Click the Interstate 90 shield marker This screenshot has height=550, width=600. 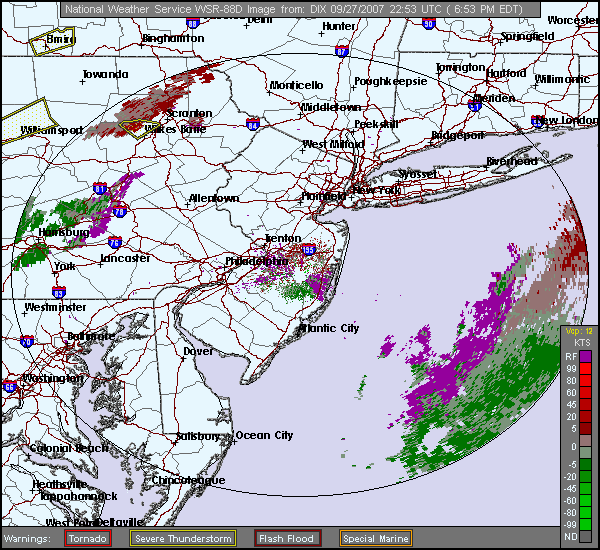pyautogui.click(x=429, y=24)
